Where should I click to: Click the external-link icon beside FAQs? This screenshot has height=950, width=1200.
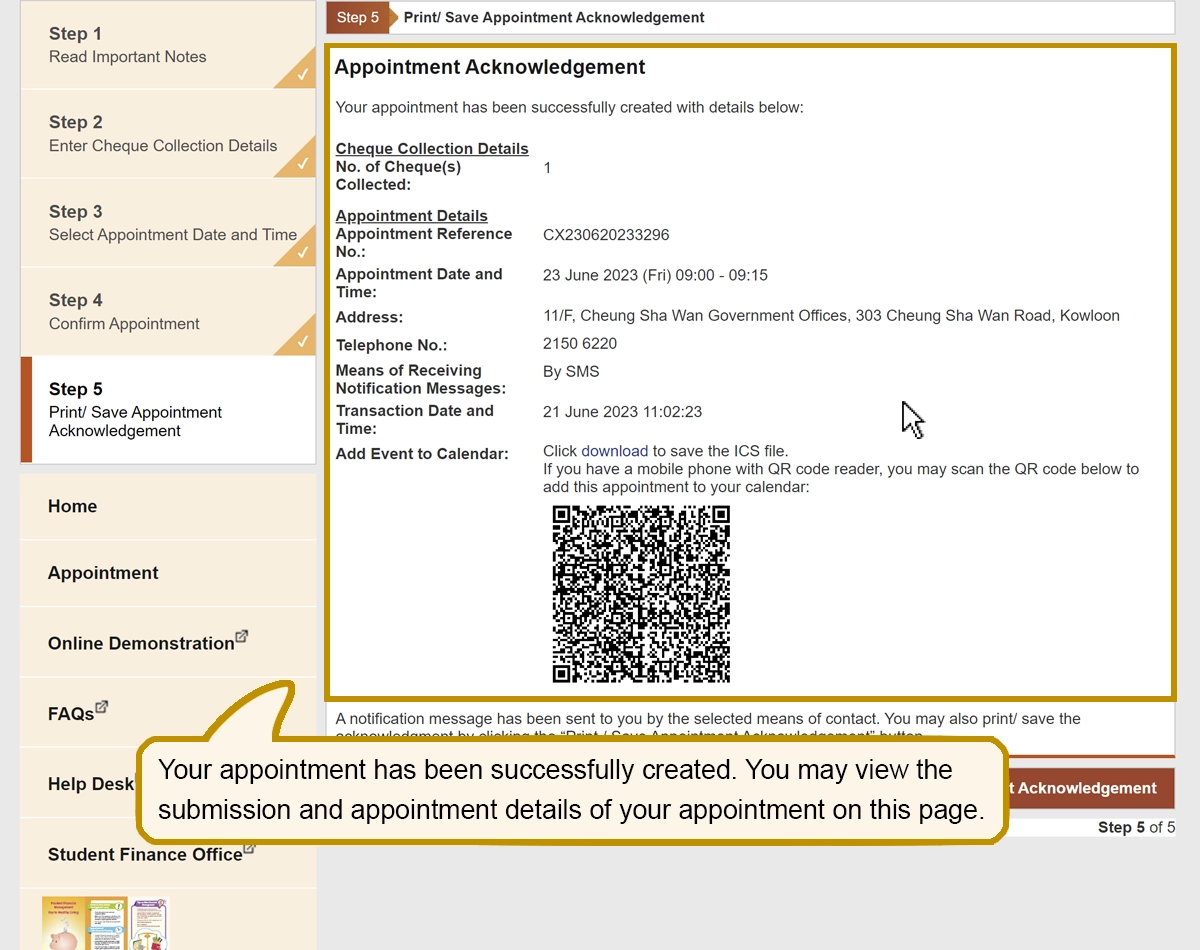(x=101, y=708)
